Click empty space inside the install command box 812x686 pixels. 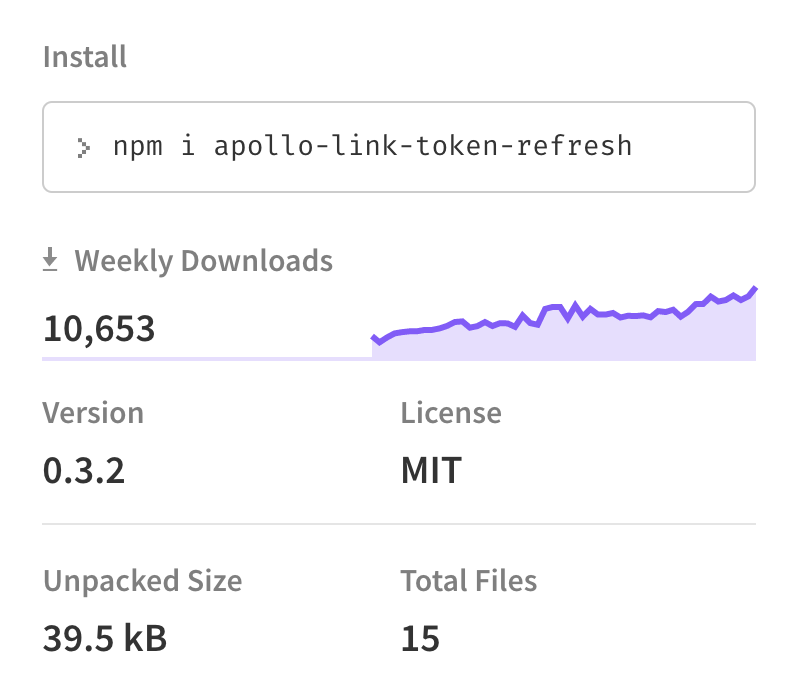point(694,147)
